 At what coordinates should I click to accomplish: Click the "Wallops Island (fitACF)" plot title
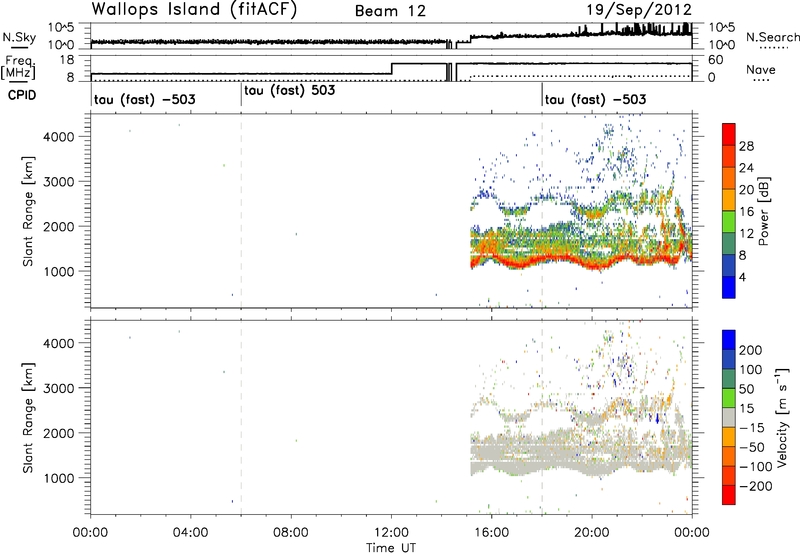click(x=194, y=9)
